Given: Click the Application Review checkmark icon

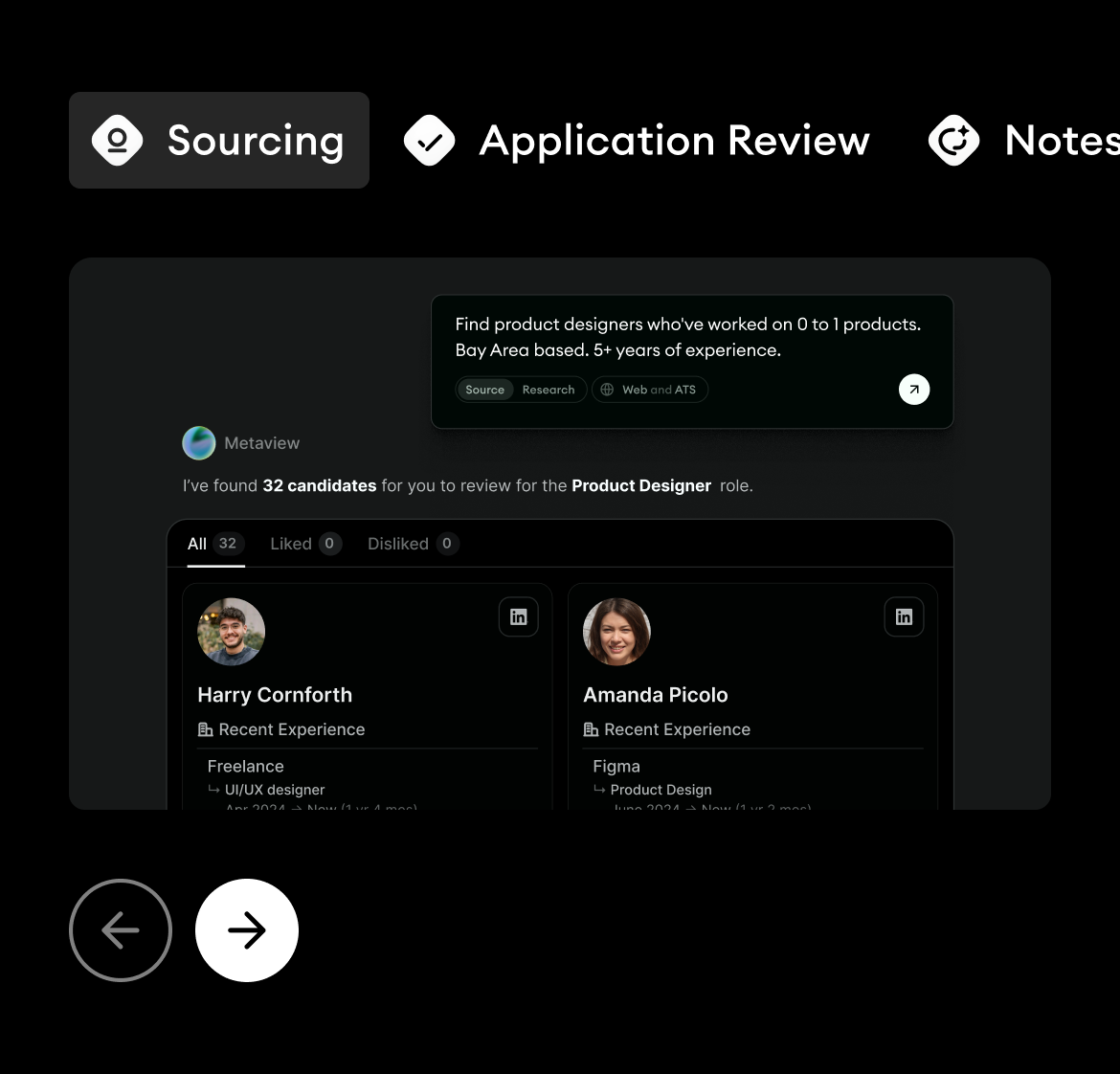Looking at the screenshot, I should coord(429,140).
